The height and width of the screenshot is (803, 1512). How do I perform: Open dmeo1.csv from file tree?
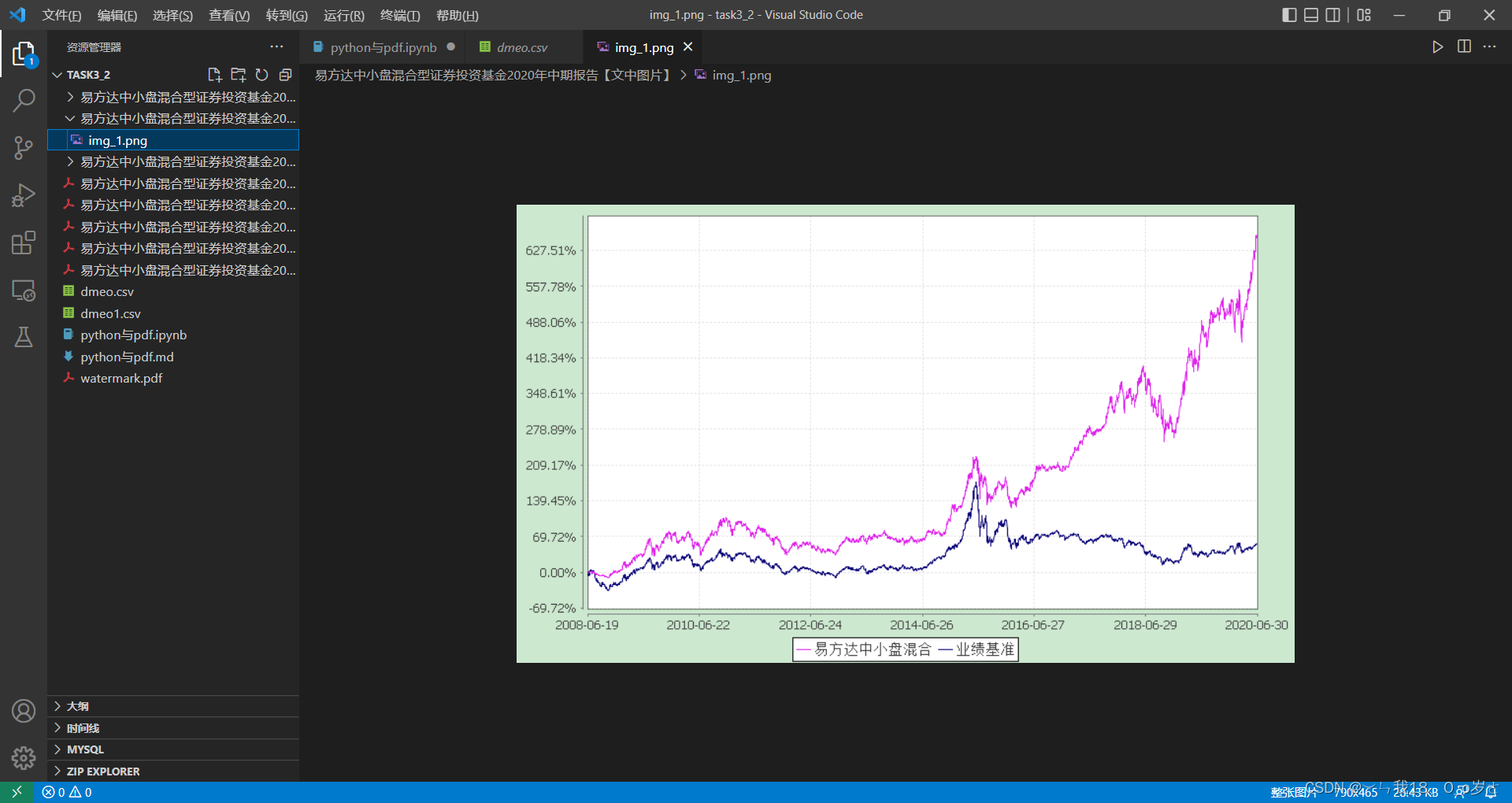[173, 313]
